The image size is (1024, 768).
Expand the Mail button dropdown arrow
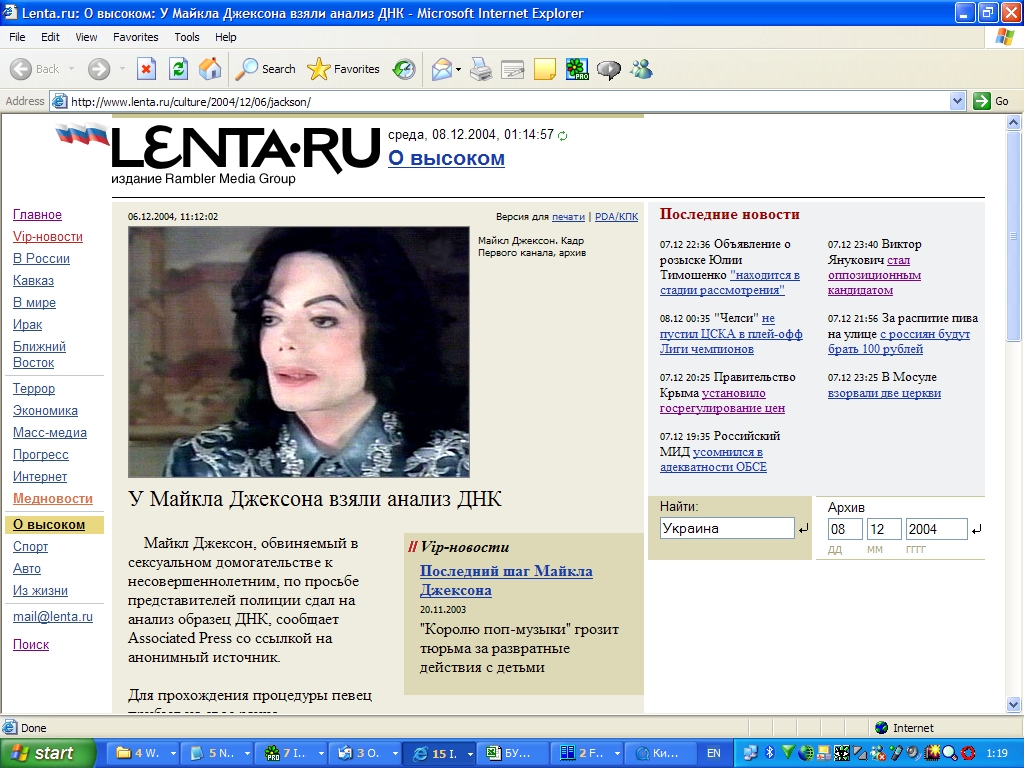point(458,69)
